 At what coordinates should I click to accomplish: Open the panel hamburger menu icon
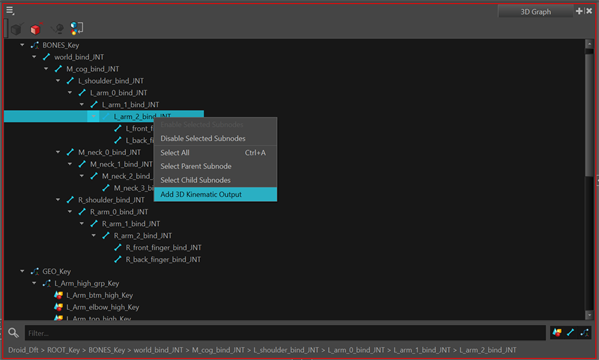10,11
